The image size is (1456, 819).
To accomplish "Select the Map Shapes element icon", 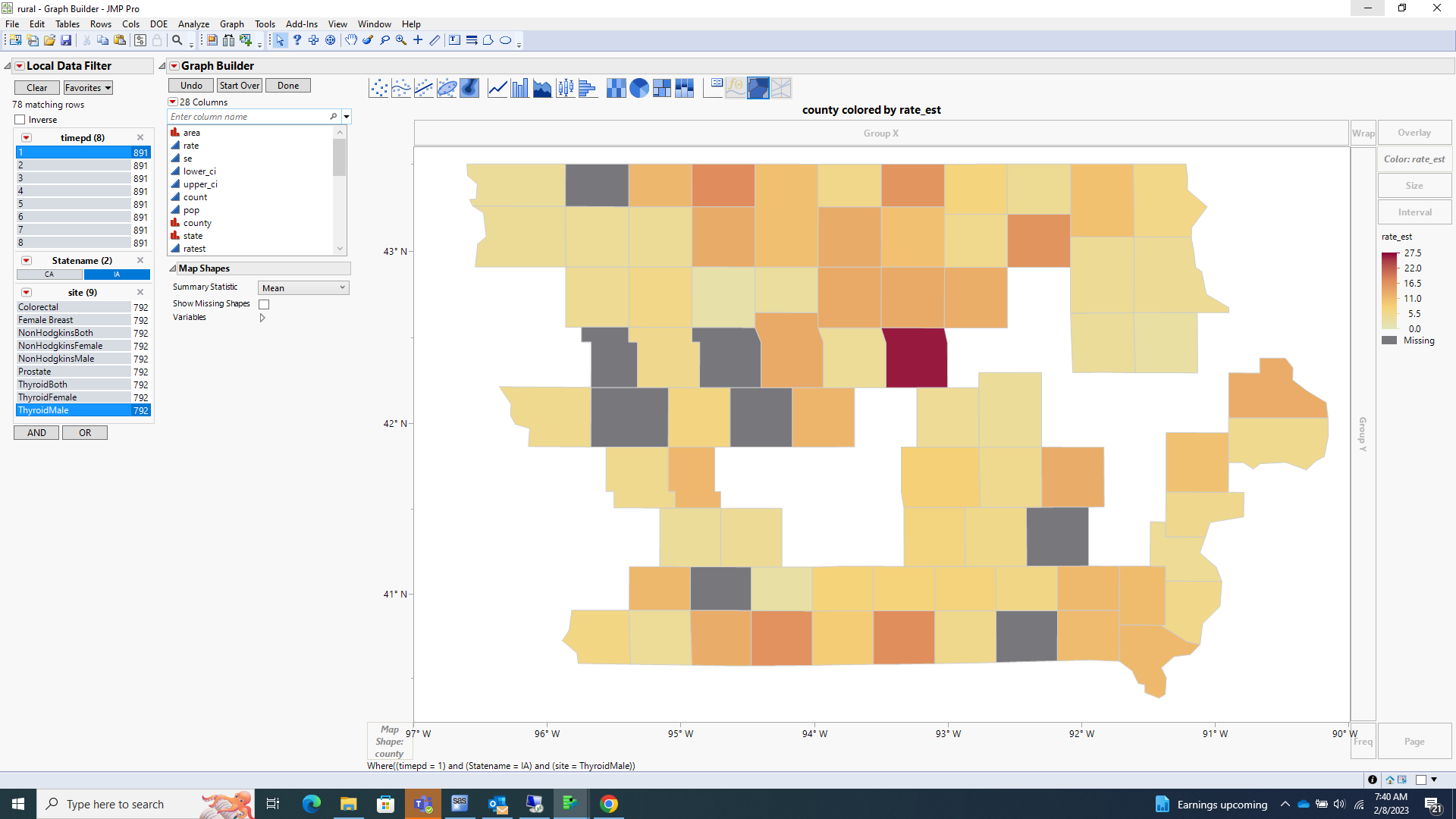I will click(x=759, y=87).
